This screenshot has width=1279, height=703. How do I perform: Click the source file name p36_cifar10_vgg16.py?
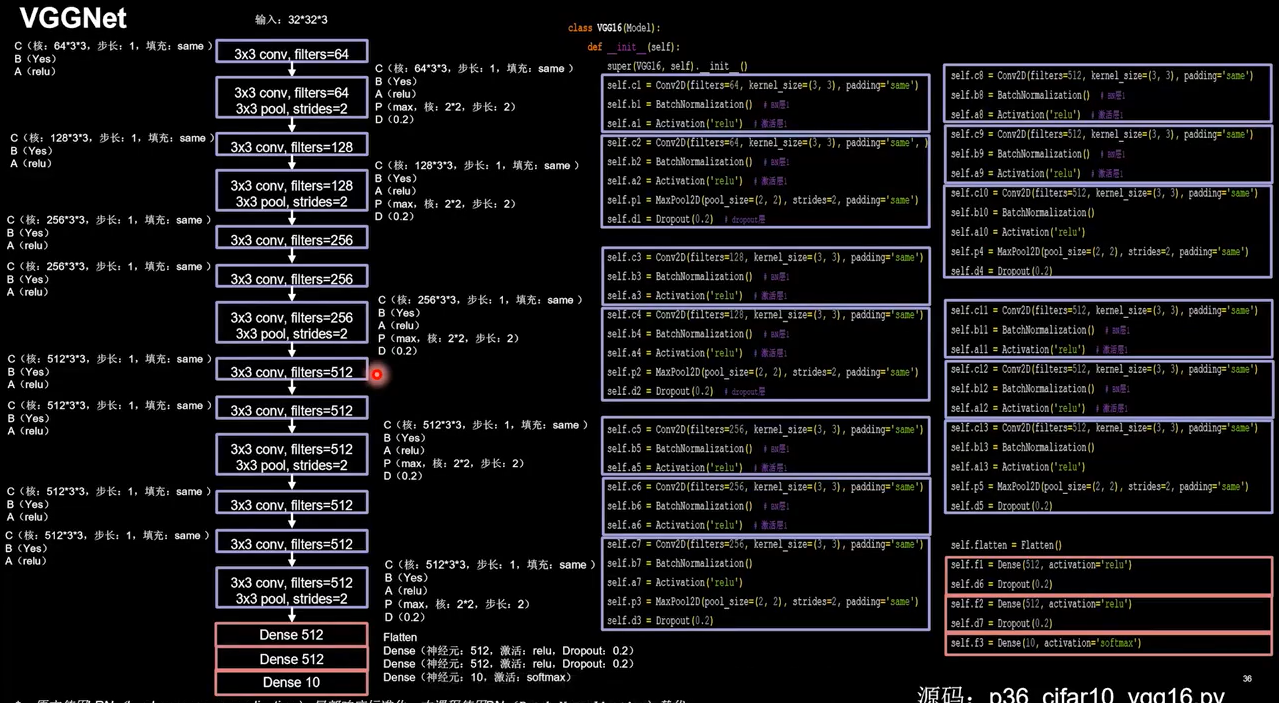[1107, 694]
